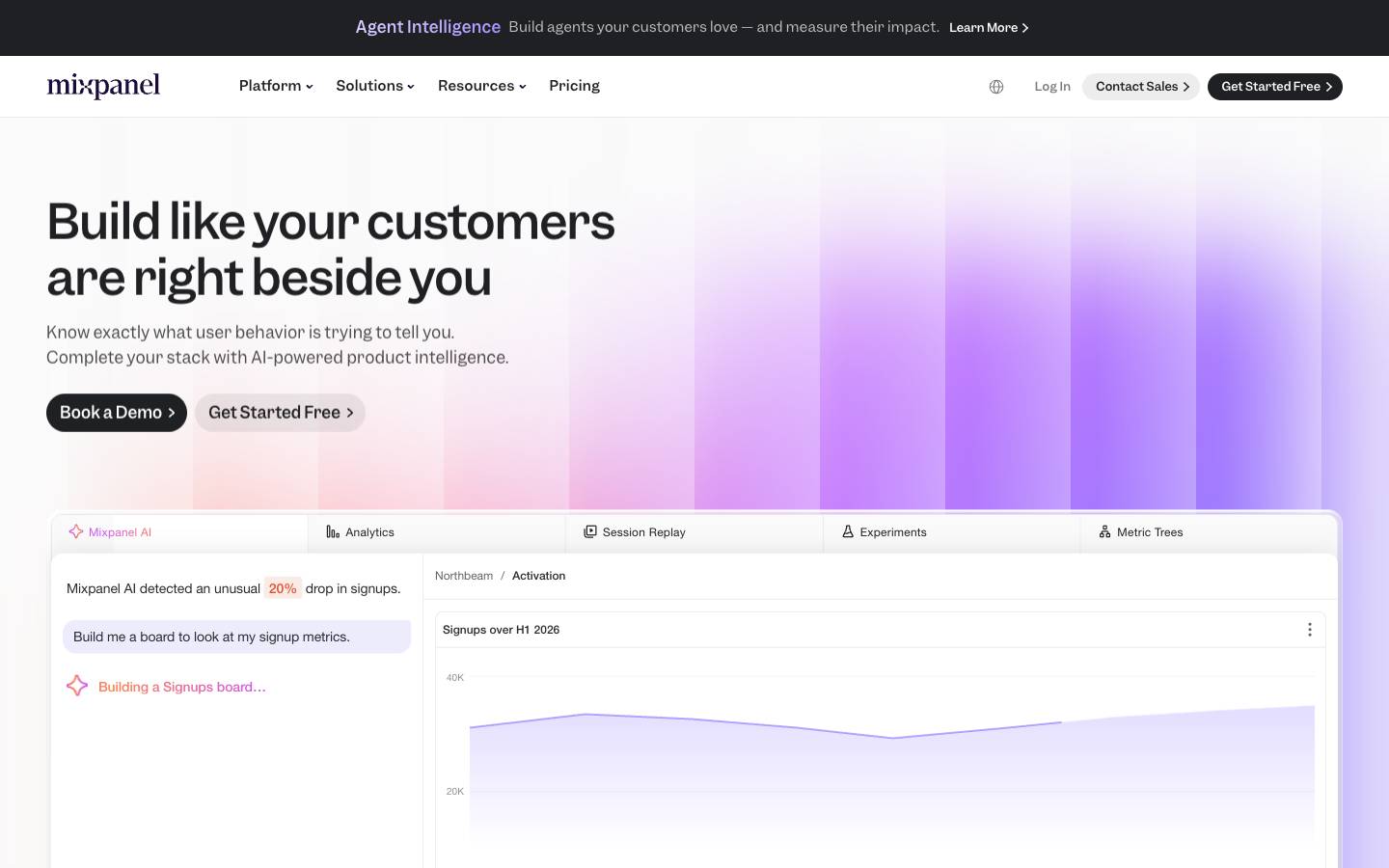The image size is (1389, 868).
Task: Click Get Started Free in the navbar
Action: [x=1275, y=87]
